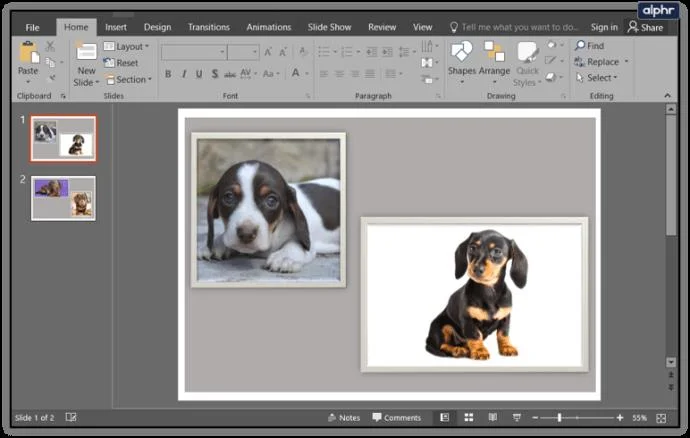Screen dimensions: 690x438
Task: Expand the Layout dropdown
Action: (127, 46)
